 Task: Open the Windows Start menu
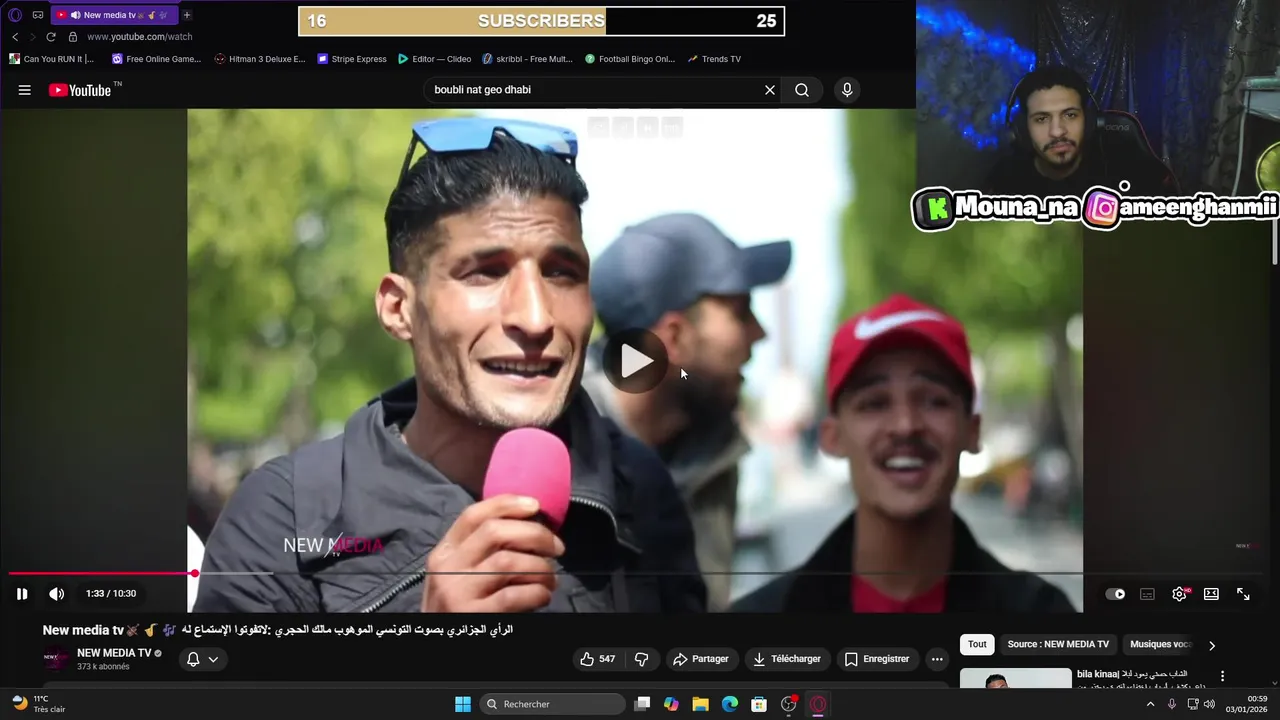pos(463,704)
